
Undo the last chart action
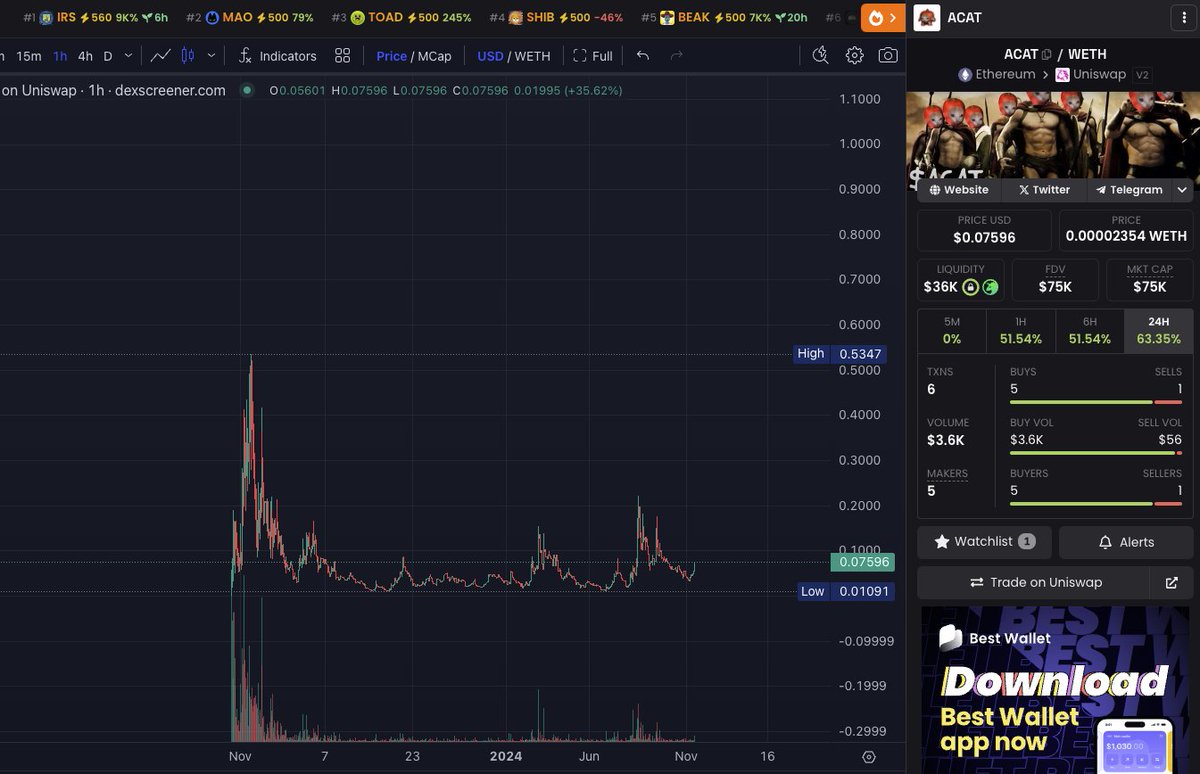click(643, 56)
